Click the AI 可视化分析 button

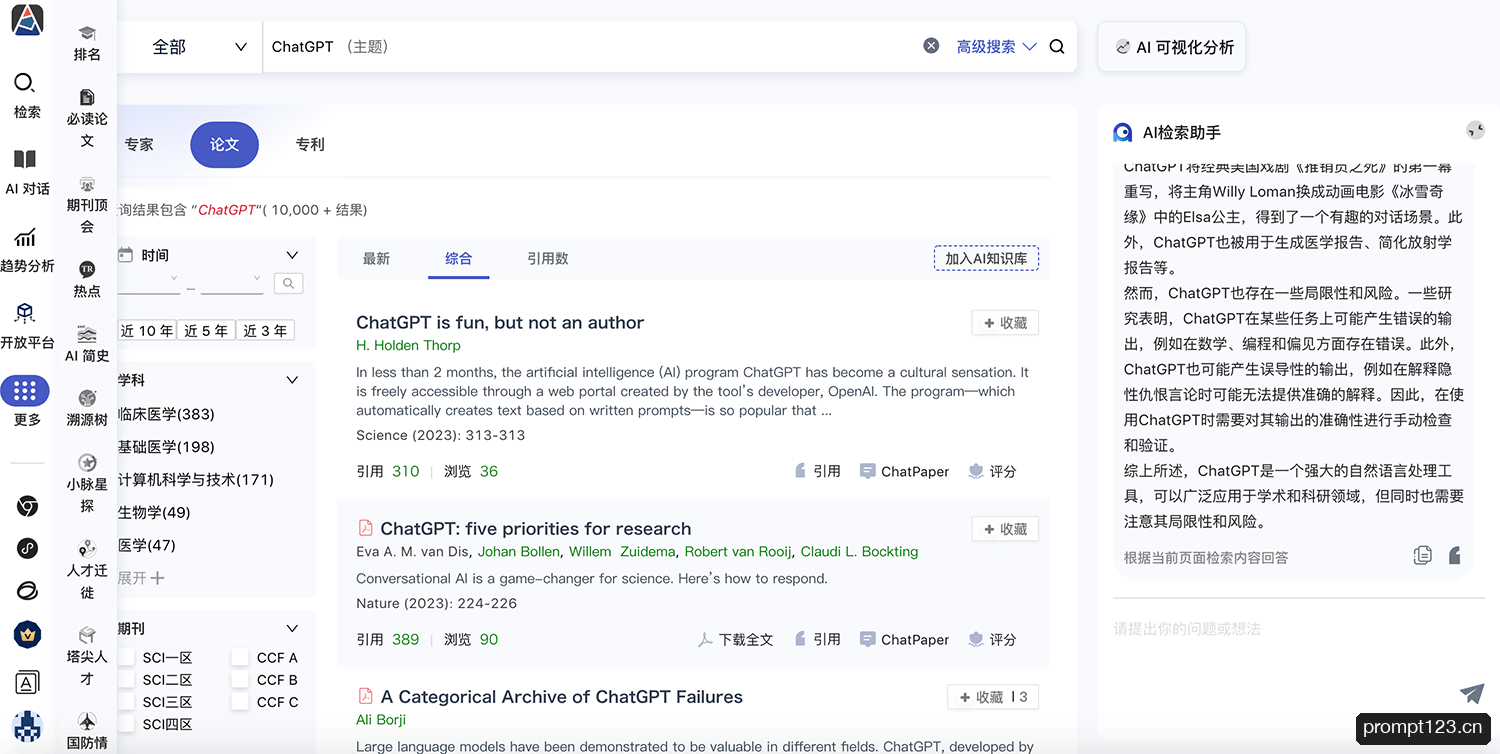[1172, 47]
